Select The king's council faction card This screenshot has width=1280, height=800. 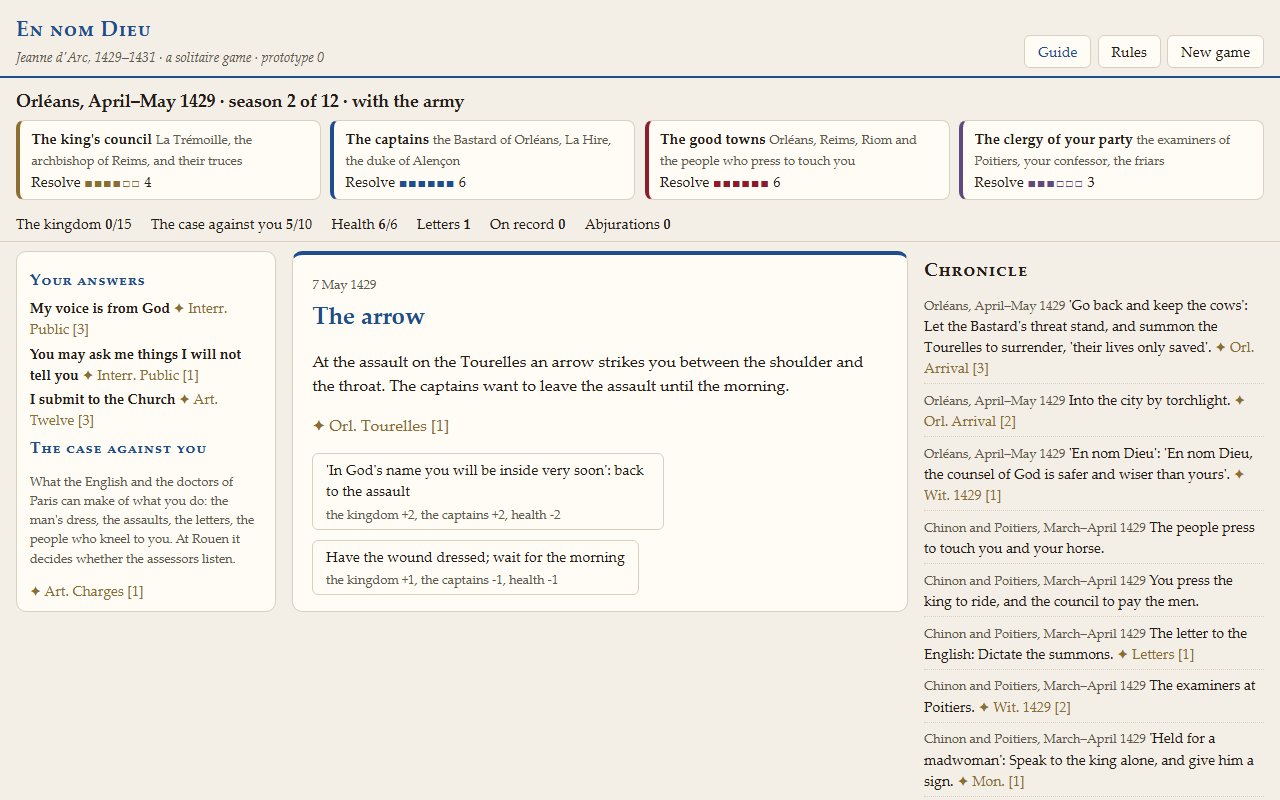click(x=168, y=160)
